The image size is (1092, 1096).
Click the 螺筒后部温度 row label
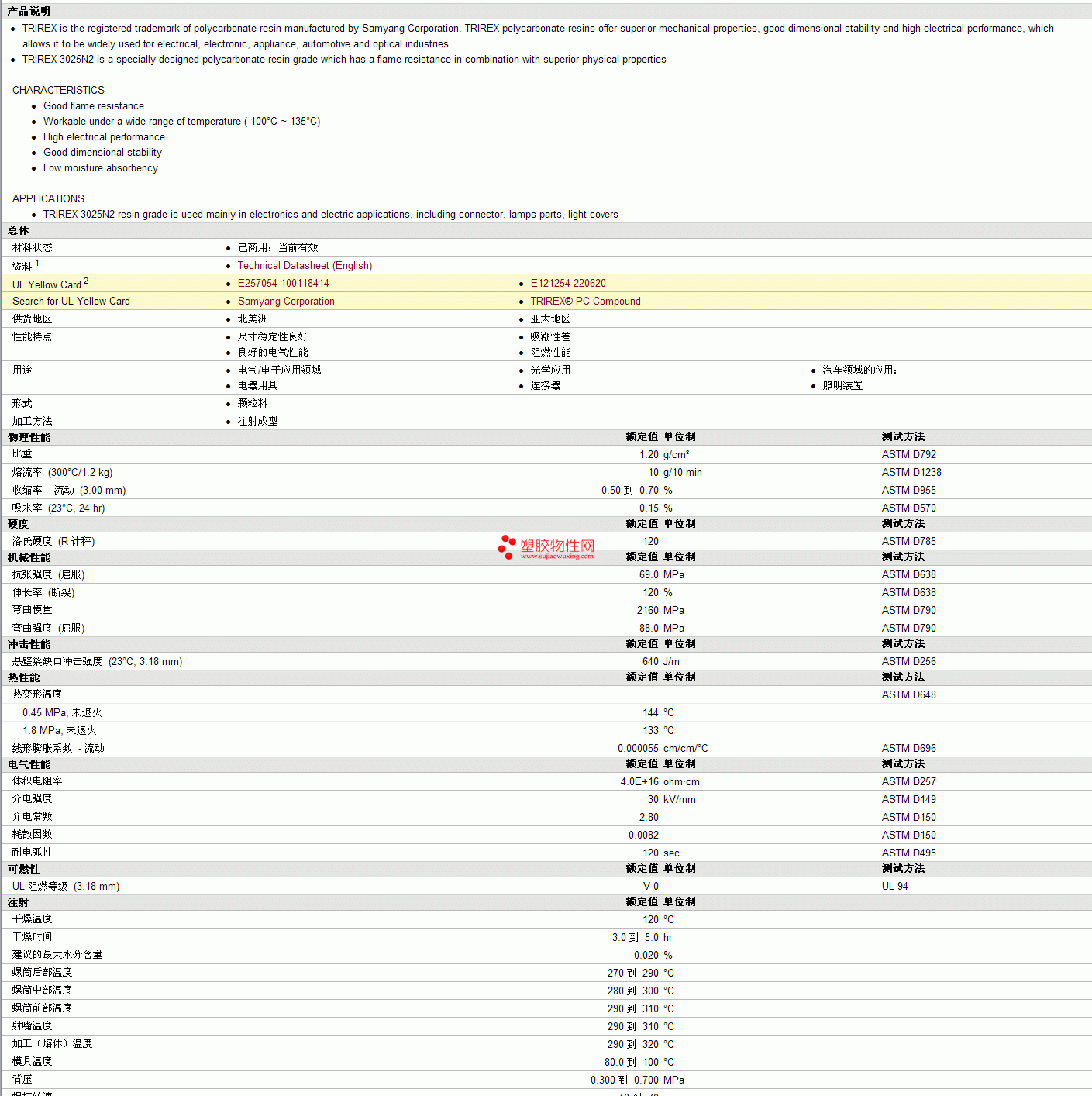[x=43, y=973]
